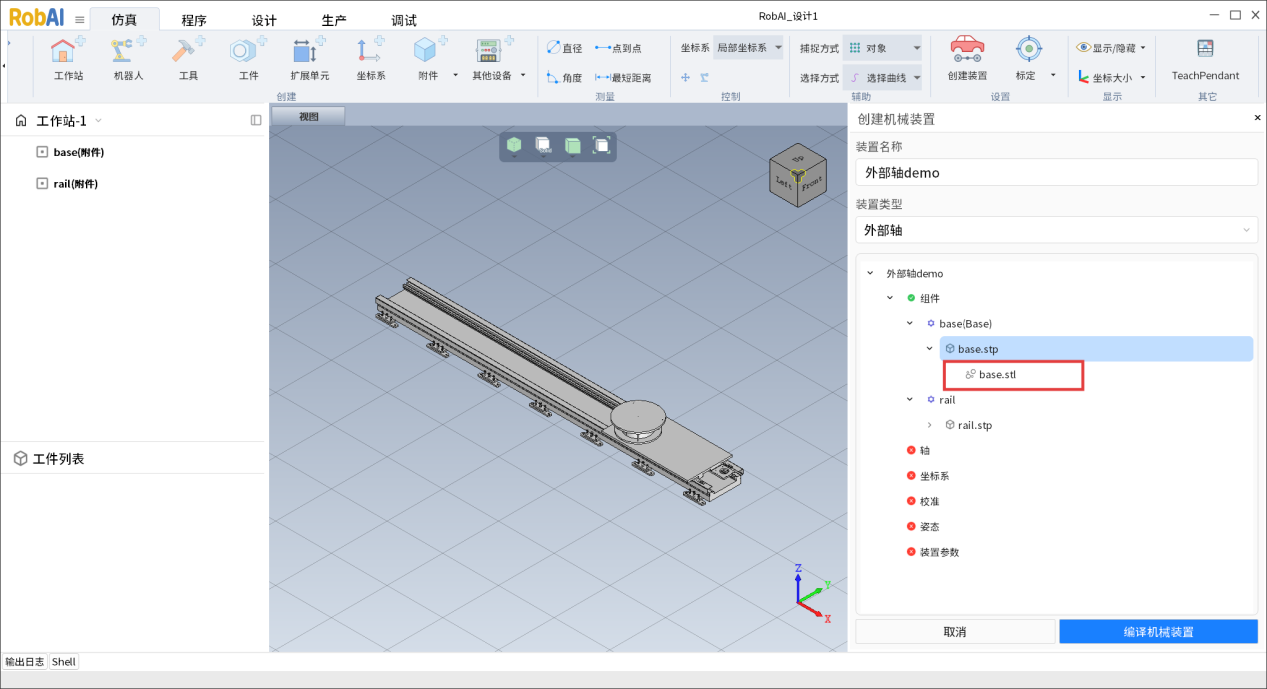1267x689 pixels.
Task: Switch to the 调试 tab
Action: (x=404, y=20)
